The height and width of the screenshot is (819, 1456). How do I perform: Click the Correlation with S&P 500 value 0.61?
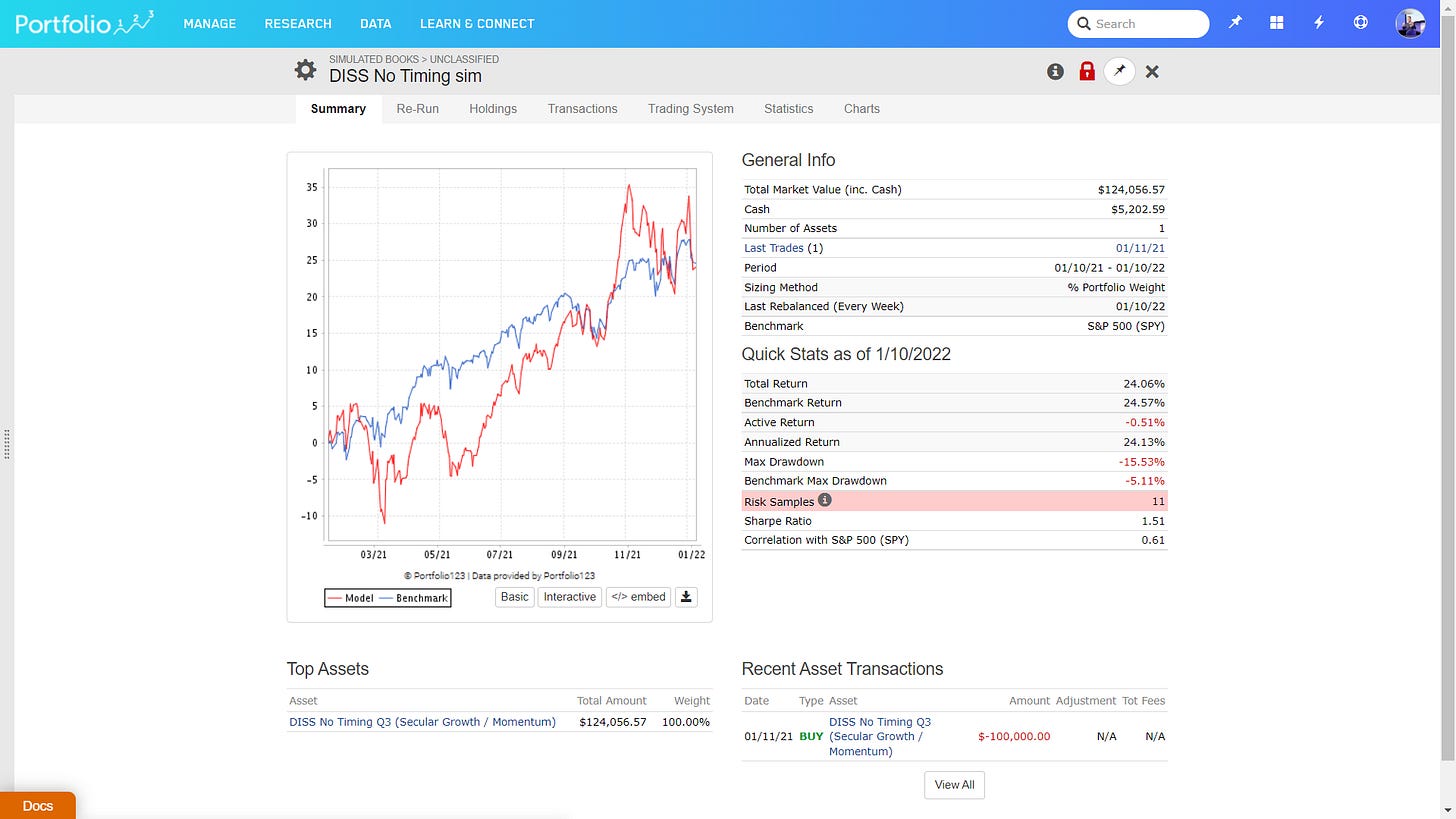coord(1152,540)
